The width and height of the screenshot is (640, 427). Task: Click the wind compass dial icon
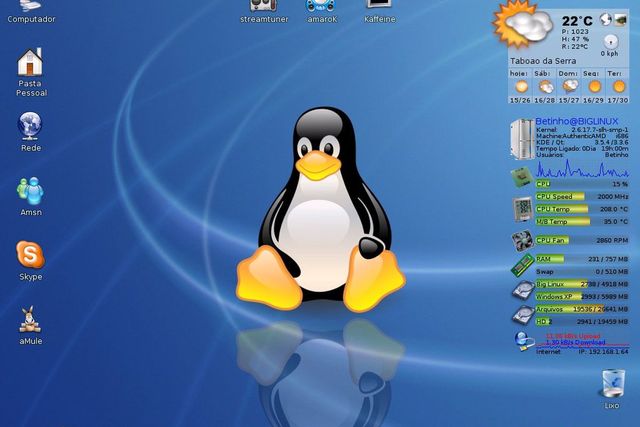pos(611,41)
